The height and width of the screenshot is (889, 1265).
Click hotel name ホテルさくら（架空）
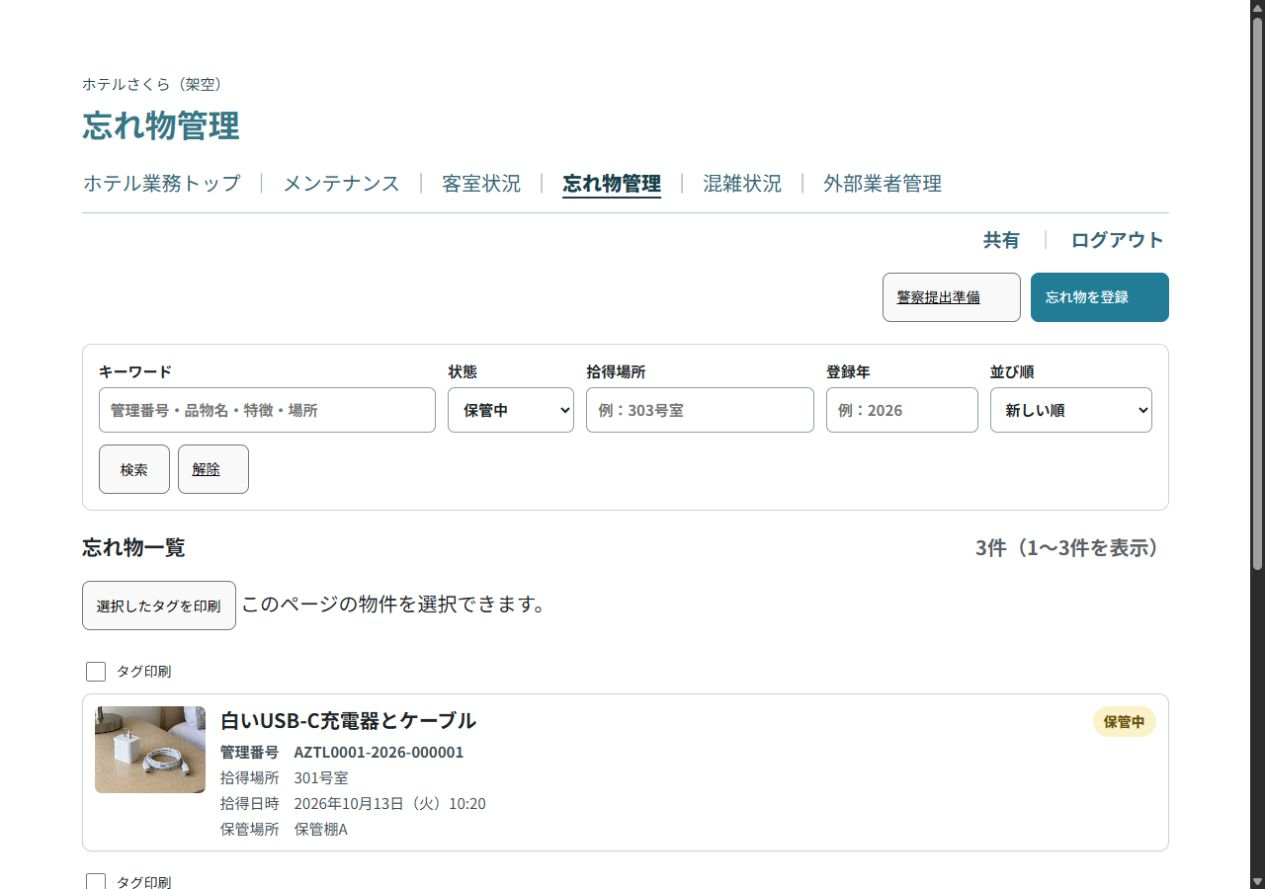(x=152, y=84)
